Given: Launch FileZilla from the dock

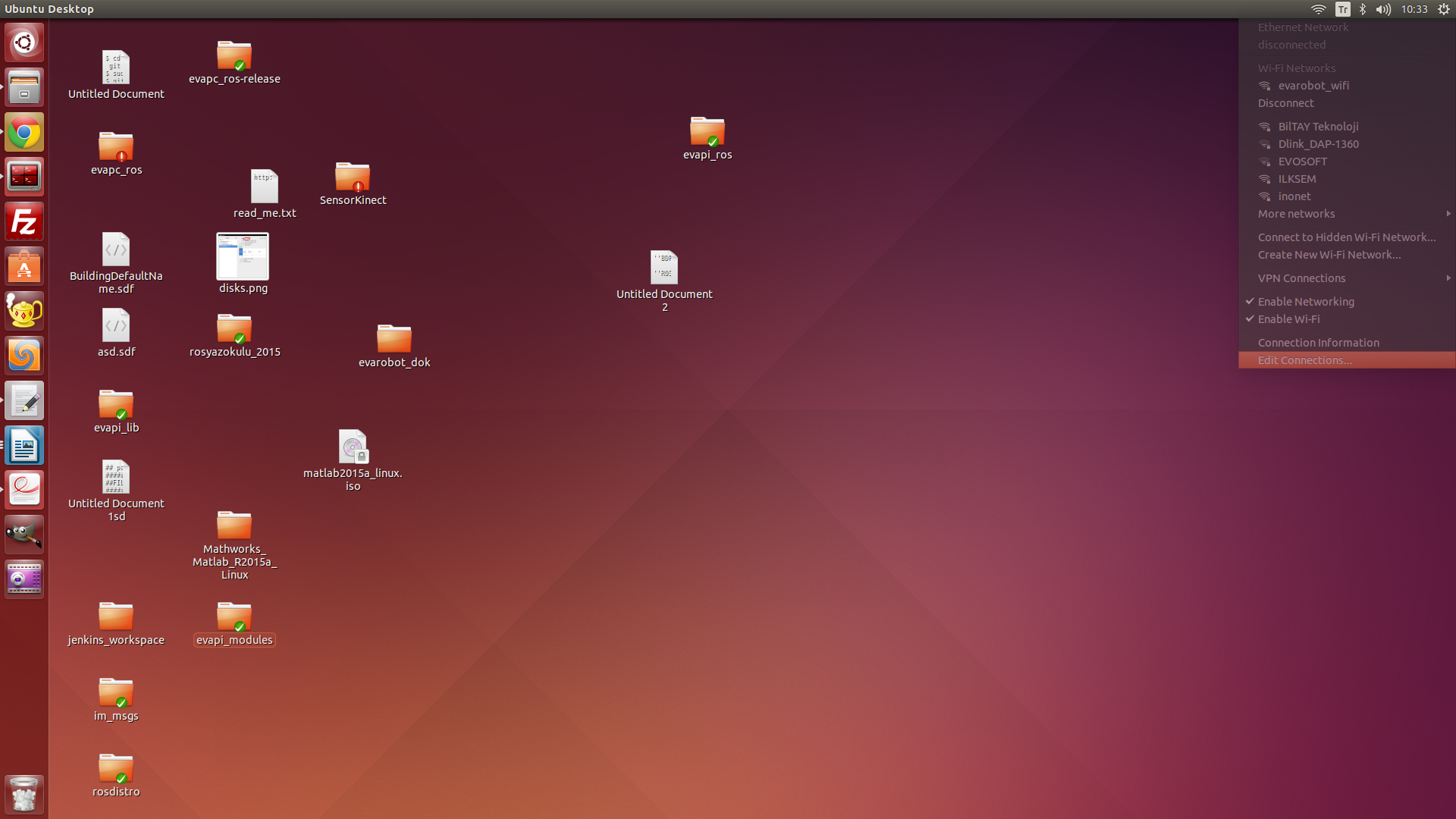Looking at the screenshot, I should pyautogui.click(x=24, y=222).
